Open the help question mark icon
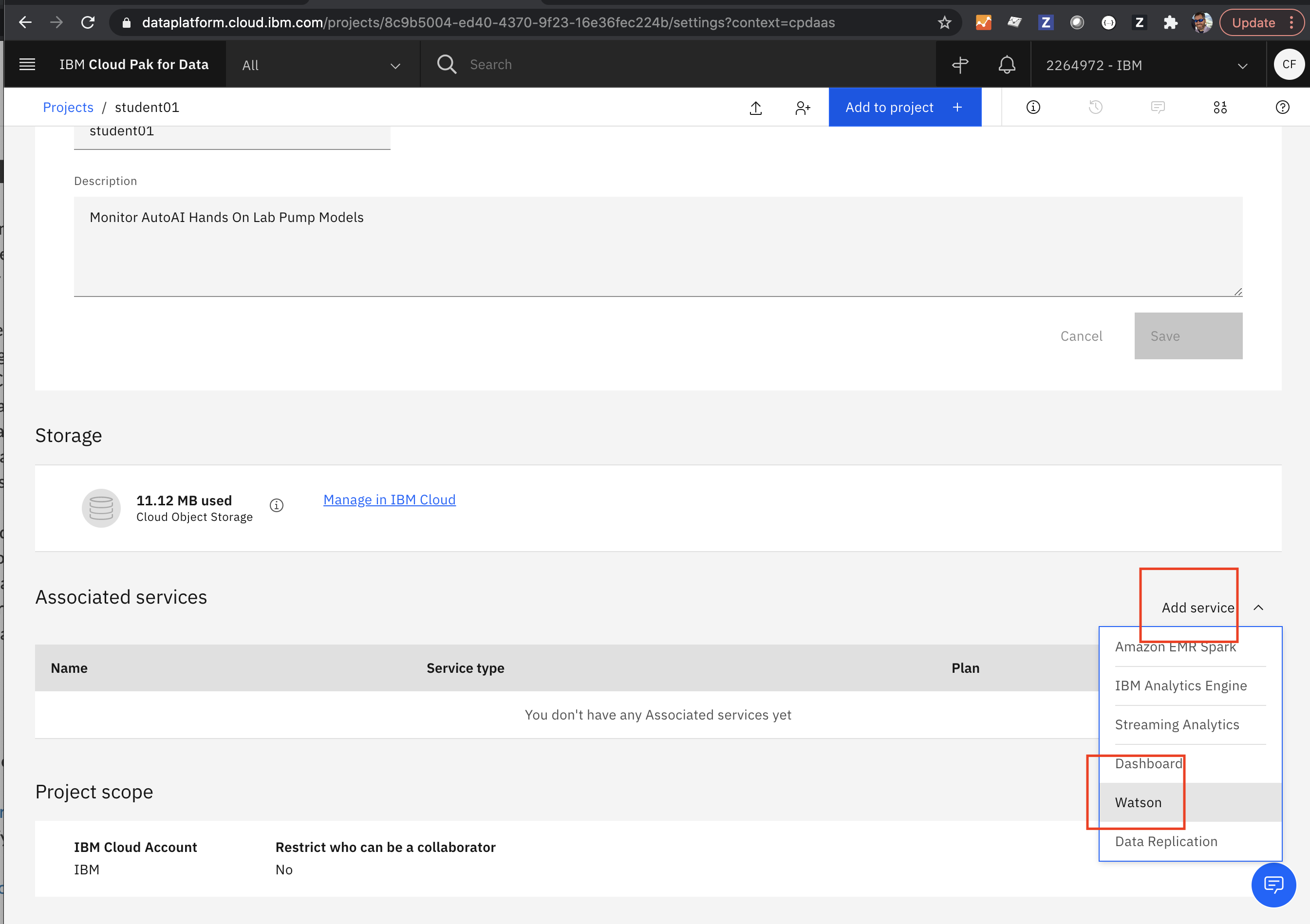Image resolution: width=1310 pixels, height=924 pixels. pyautogui.click(x=1282, y=107)
